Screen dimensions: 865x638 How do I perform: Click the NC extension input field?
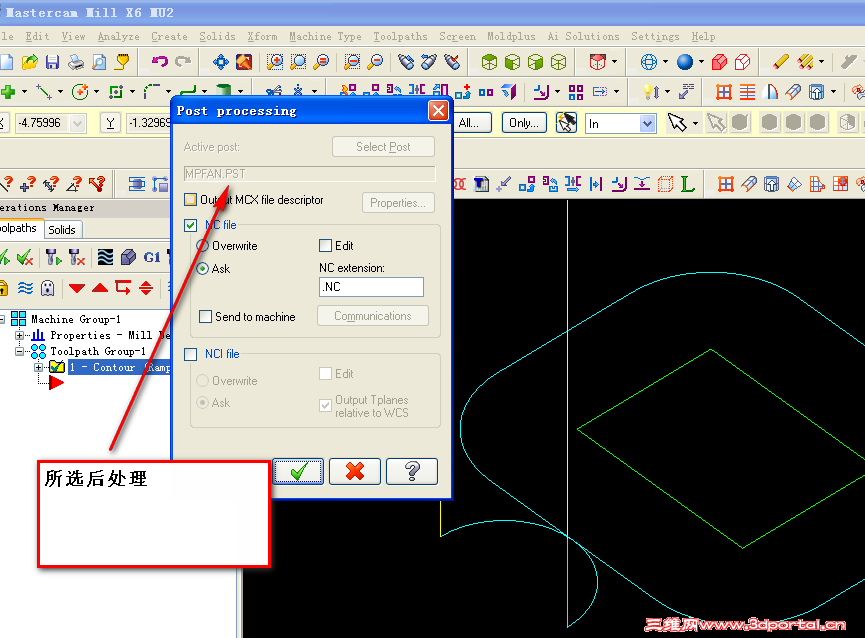point(371,287)
